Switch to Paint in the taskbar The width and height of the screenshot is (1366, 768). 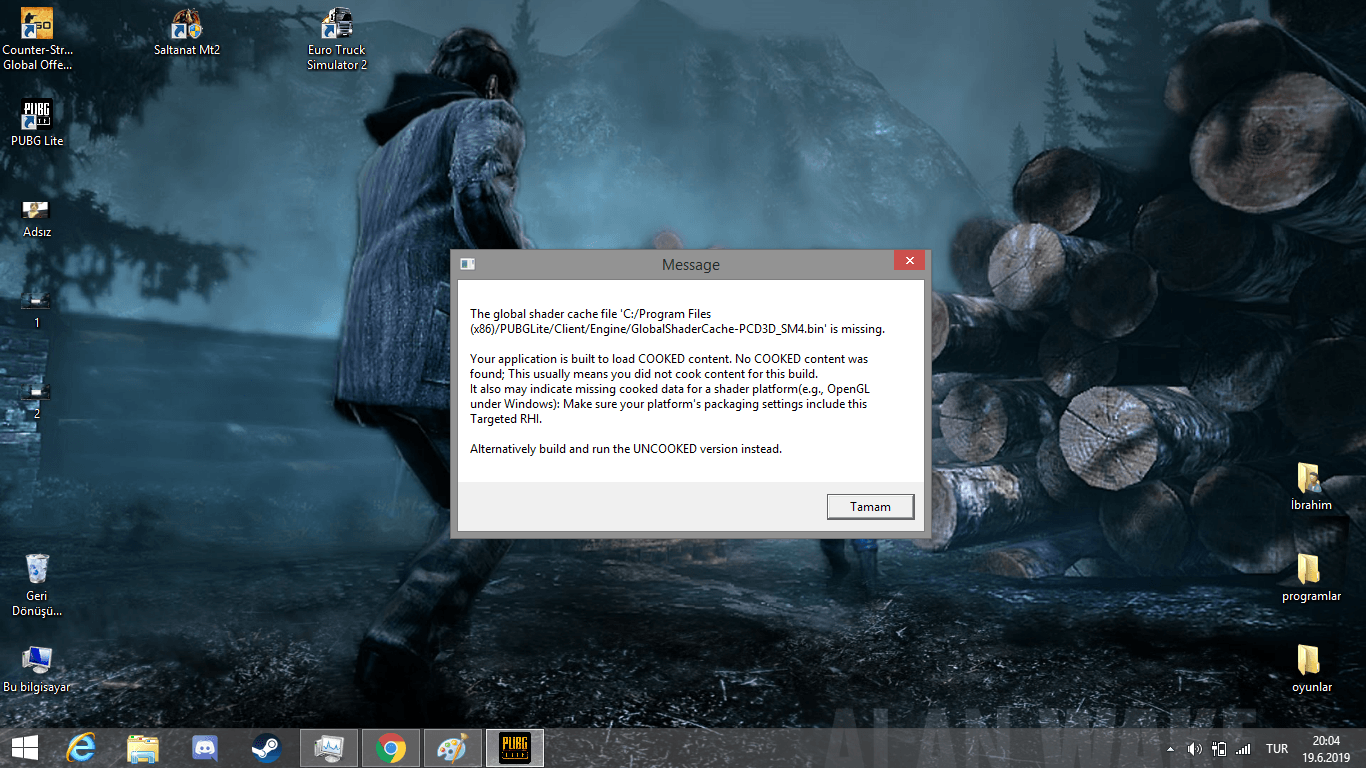(452, 748)
